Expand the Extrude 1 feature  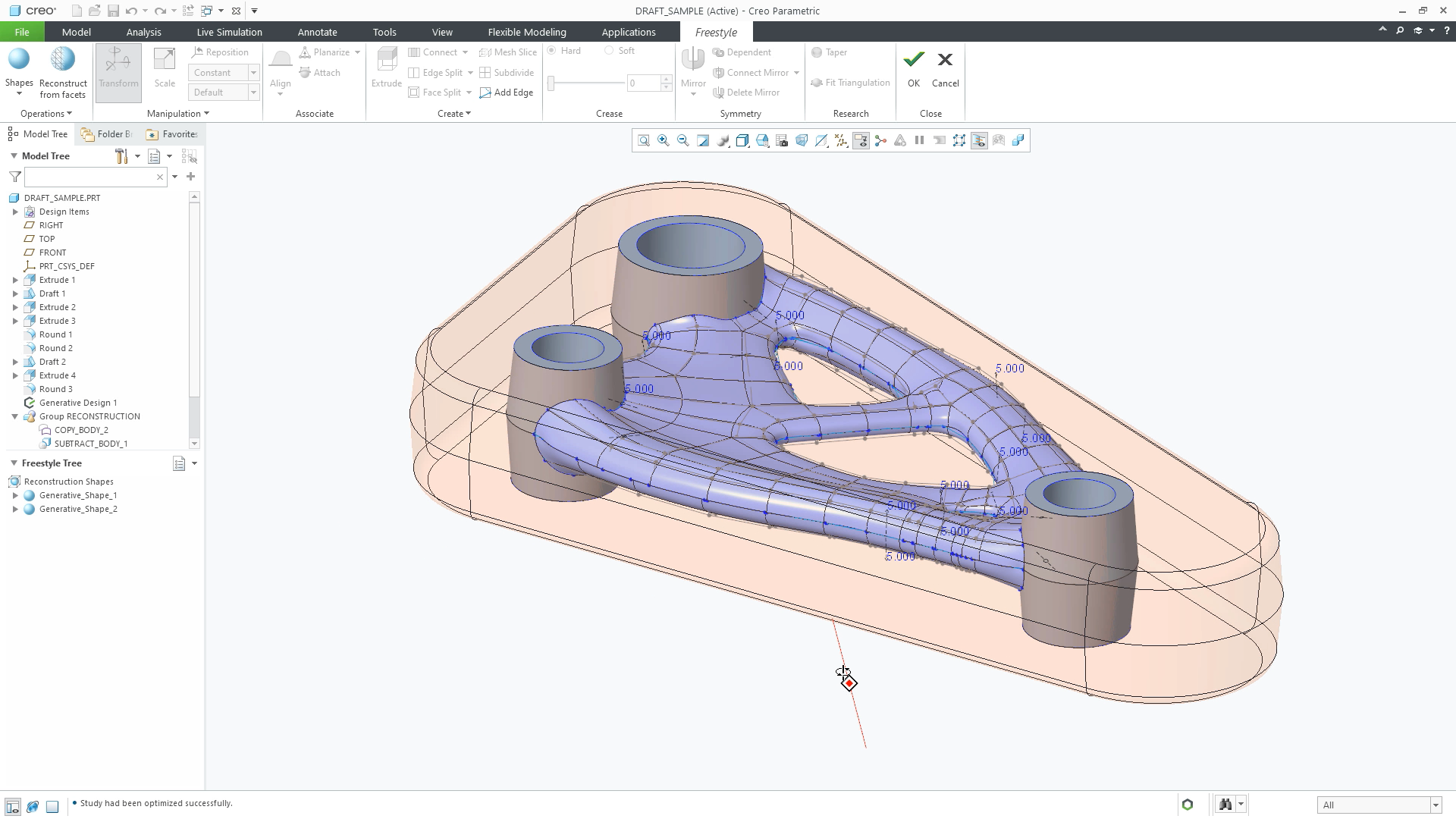point(15,280)
